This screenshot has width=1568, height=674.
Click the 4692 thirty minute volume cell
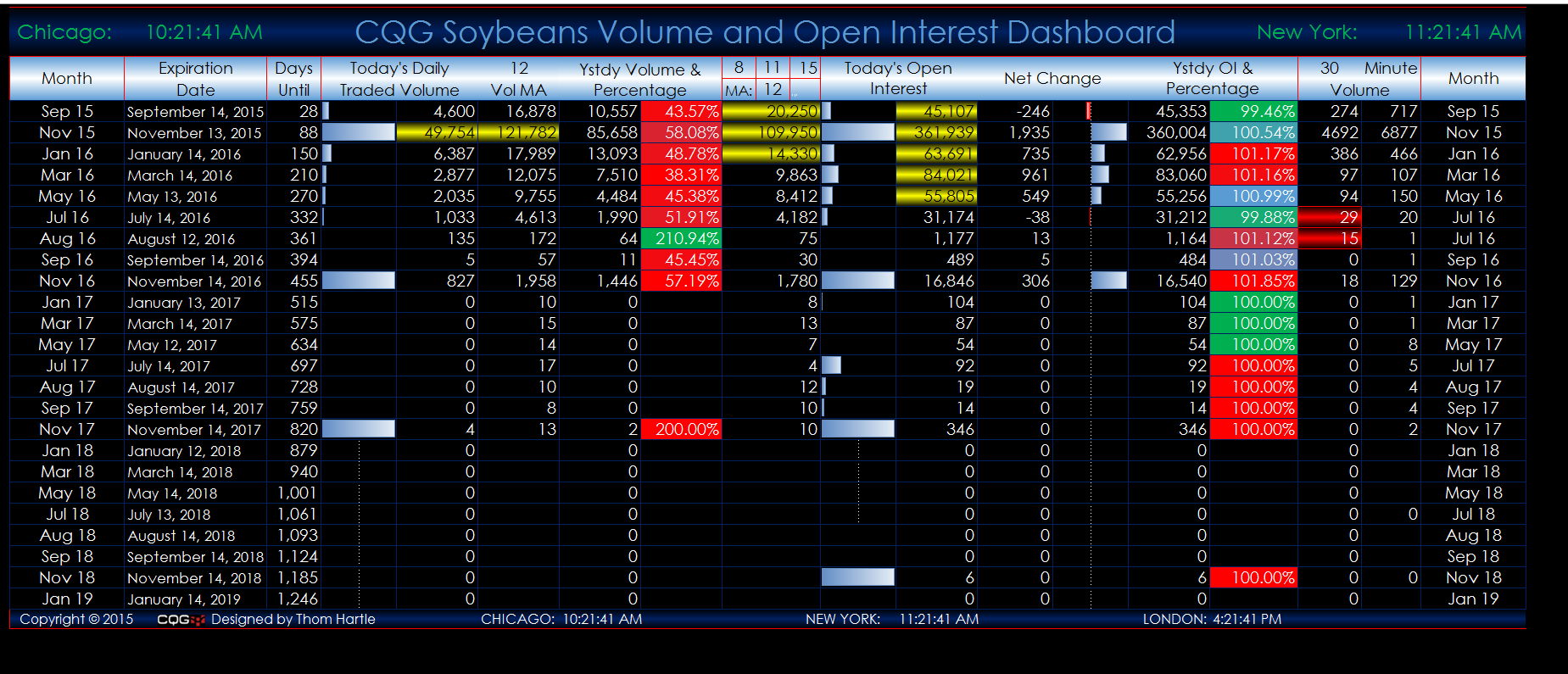[x=1330, y=132]
